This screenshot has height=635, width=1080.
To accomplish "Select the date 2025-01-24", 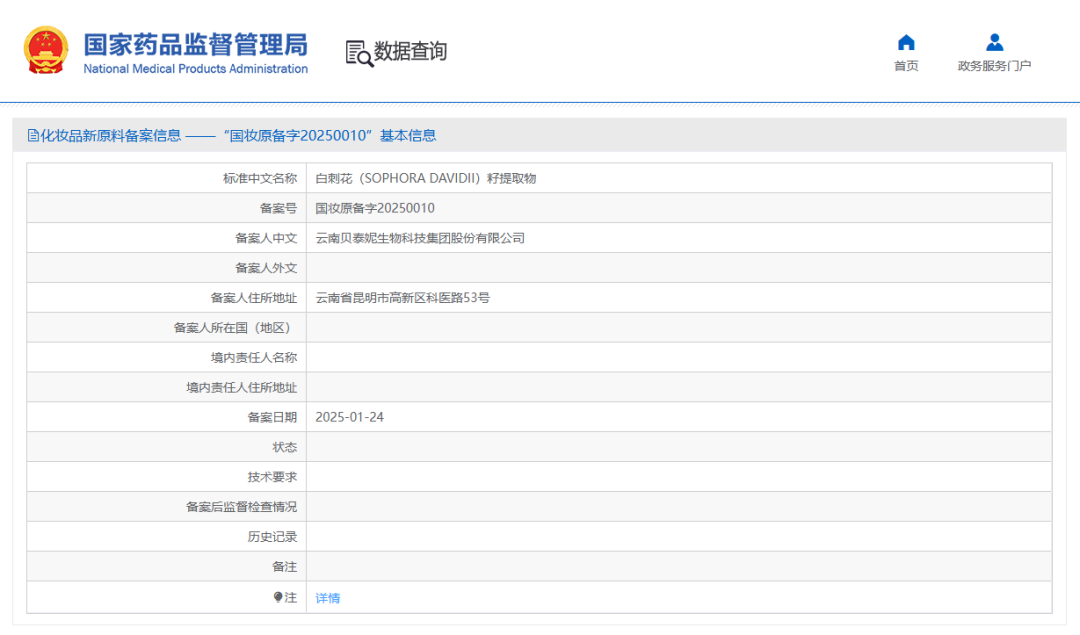I will (349, 417).
